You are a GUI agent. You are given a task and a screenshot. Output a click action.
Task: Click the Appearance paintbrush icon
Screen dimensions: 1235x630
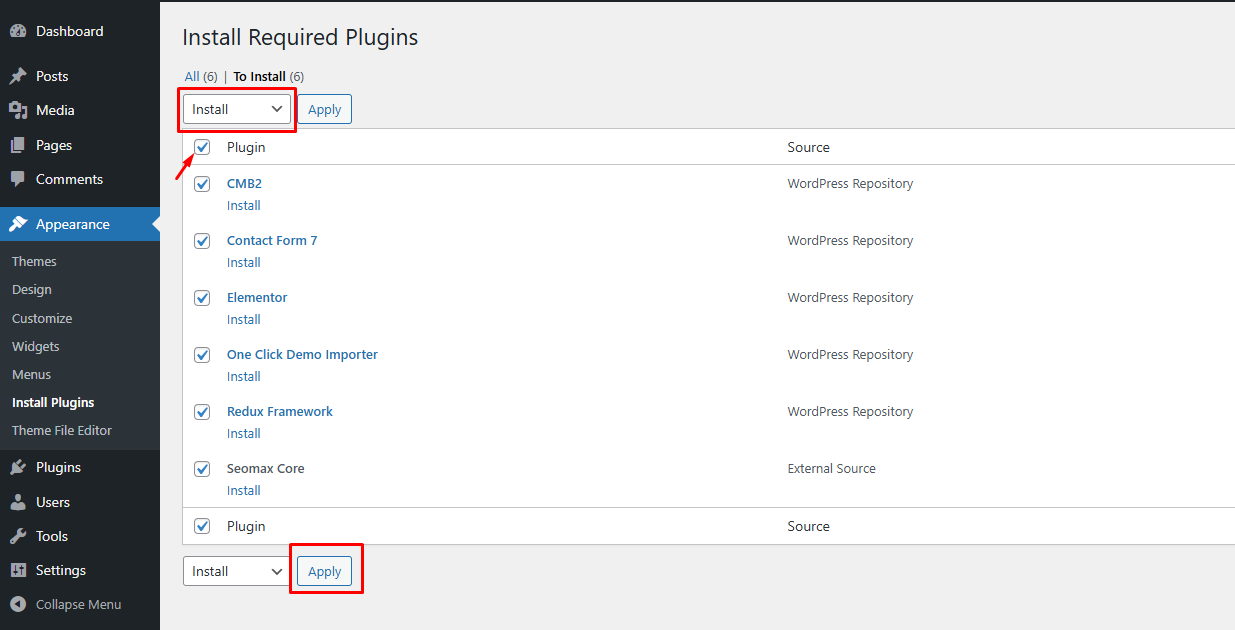(x=18, y=224)
